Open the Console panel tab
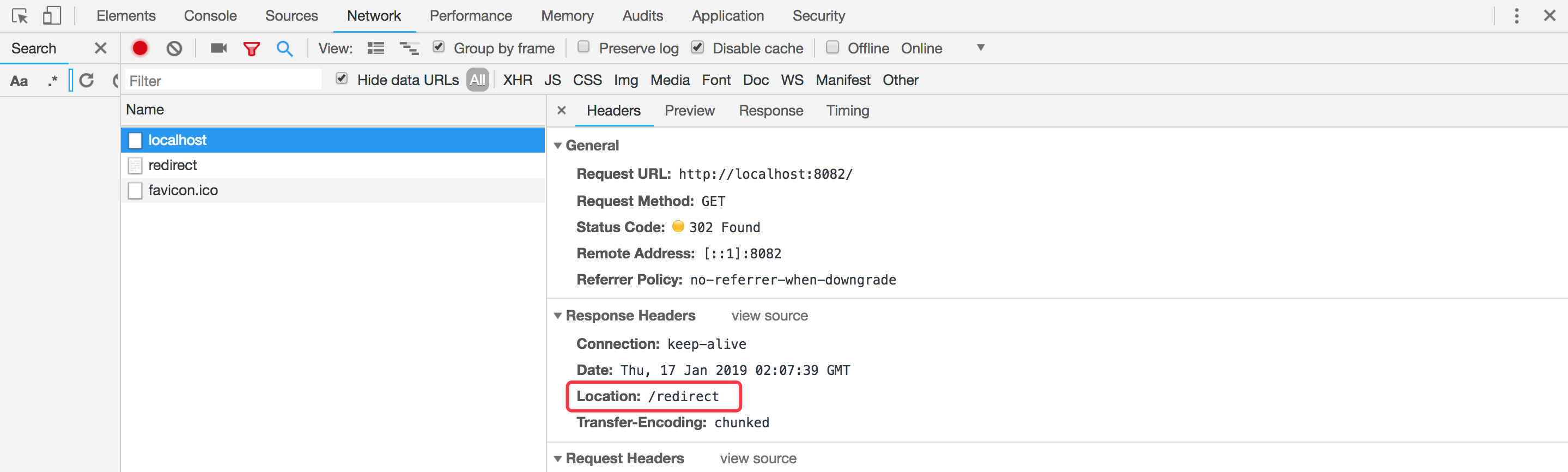 210,16
